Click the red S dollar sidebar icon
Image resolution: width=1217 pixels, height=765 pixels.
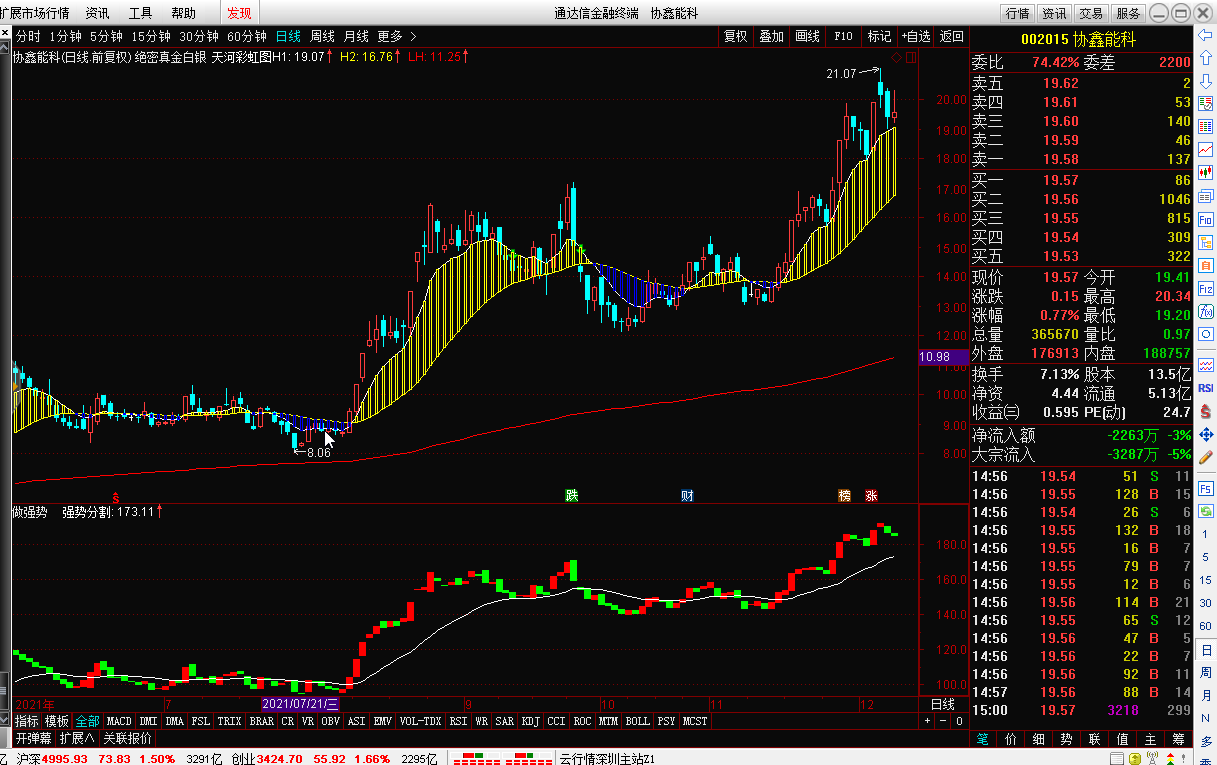[x=1206, y=411]
